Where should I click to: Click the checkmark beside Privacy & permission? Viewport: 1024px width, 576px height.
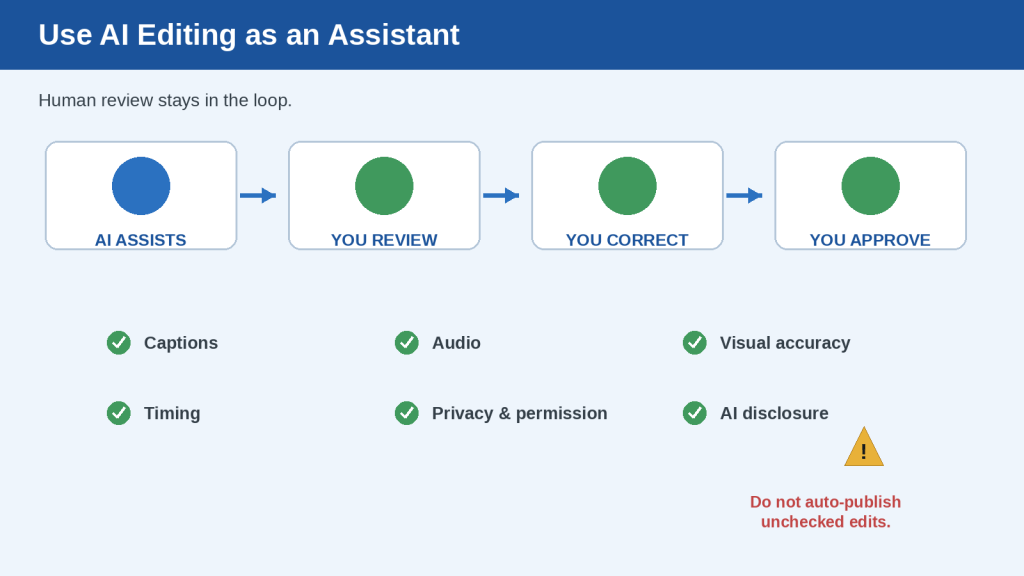[x=407, y=413]
